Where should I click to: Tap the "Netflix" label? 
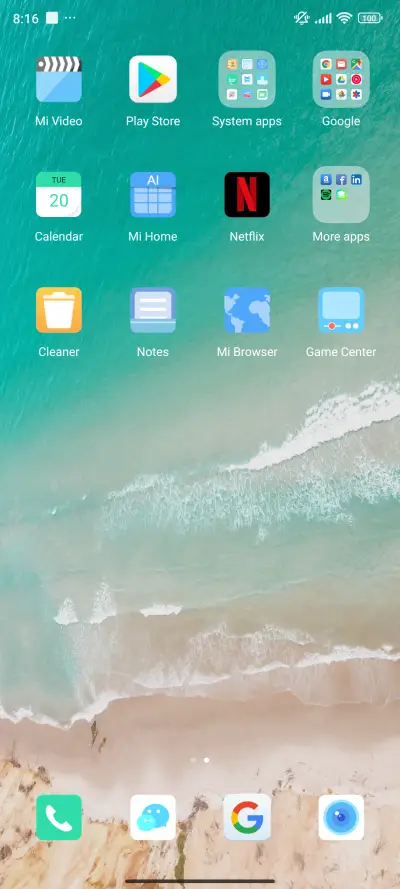click(x=247, y=236)
